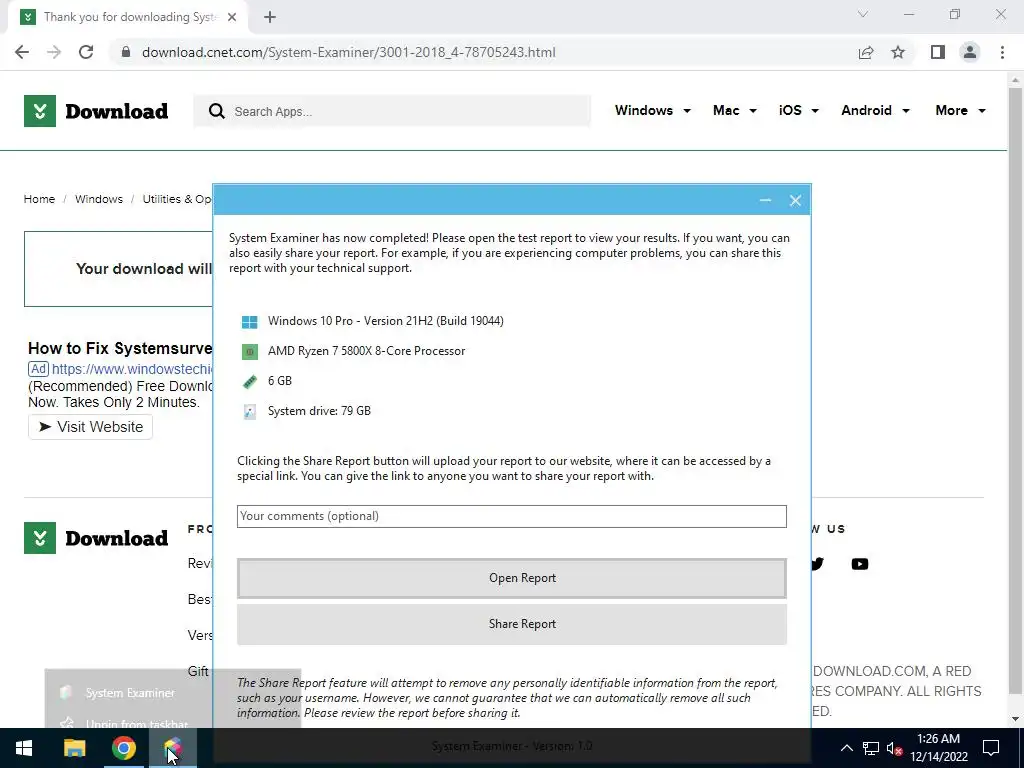This screenshot has height=768, width=1024.
Task: Open Chrome three-dot menu
Action: pyautogui.click(x=1002, y=52)
